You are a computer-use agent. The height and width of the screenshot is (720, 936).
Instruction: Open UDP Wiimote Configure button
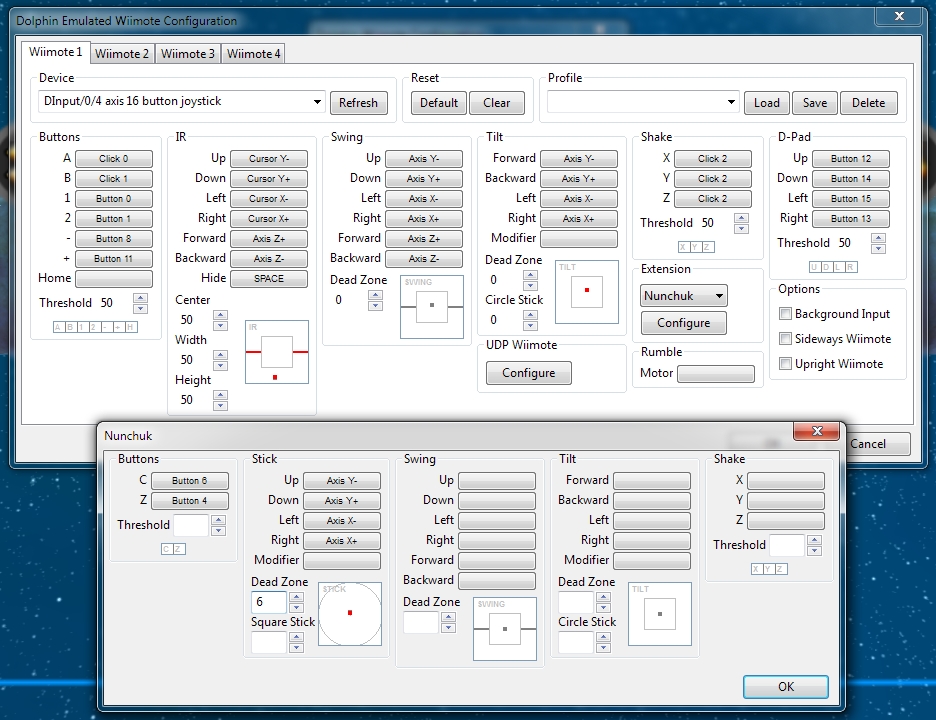pos(528,373)
